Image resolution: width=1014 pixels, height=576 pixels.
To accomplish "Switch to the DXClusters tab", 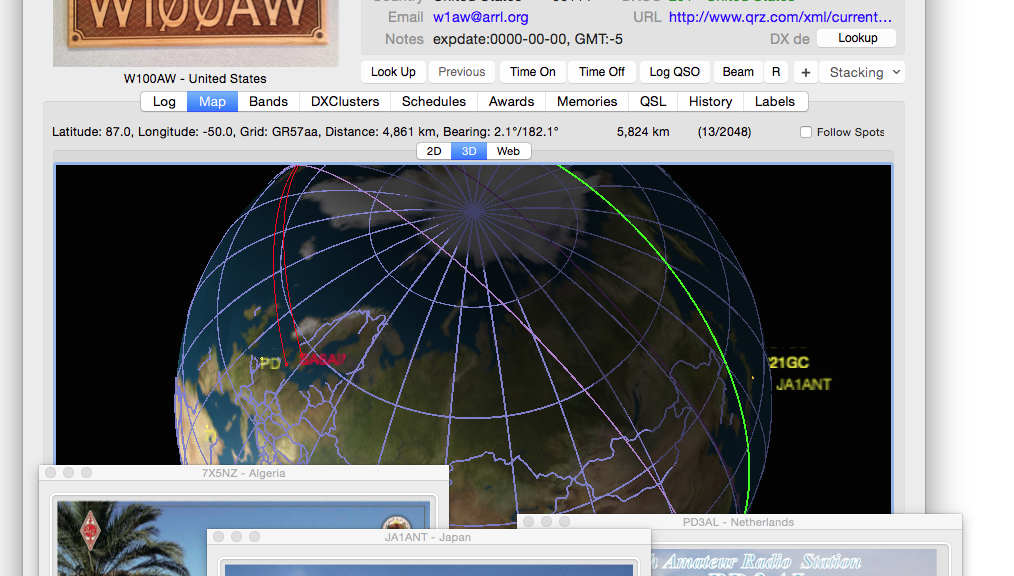I will click(345, 101).
